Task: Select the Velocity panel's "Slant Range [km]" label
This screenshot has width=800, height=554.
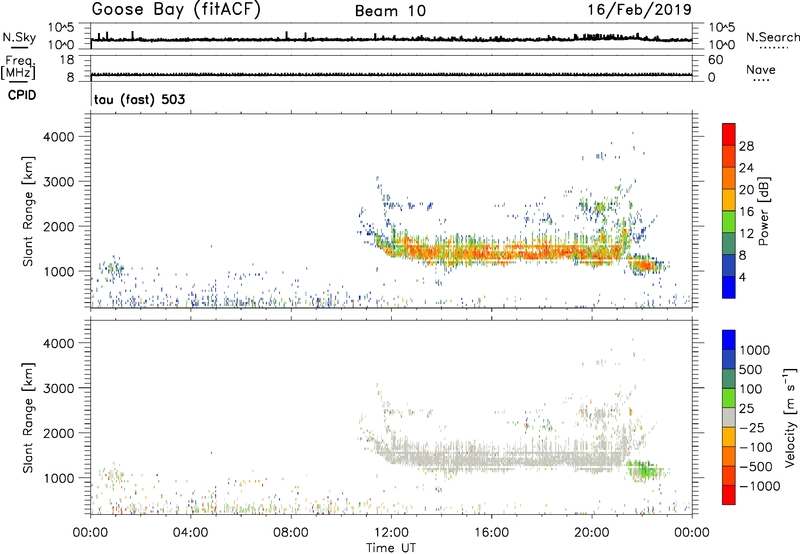Action: pyautogui.click(x=28, y=417)
